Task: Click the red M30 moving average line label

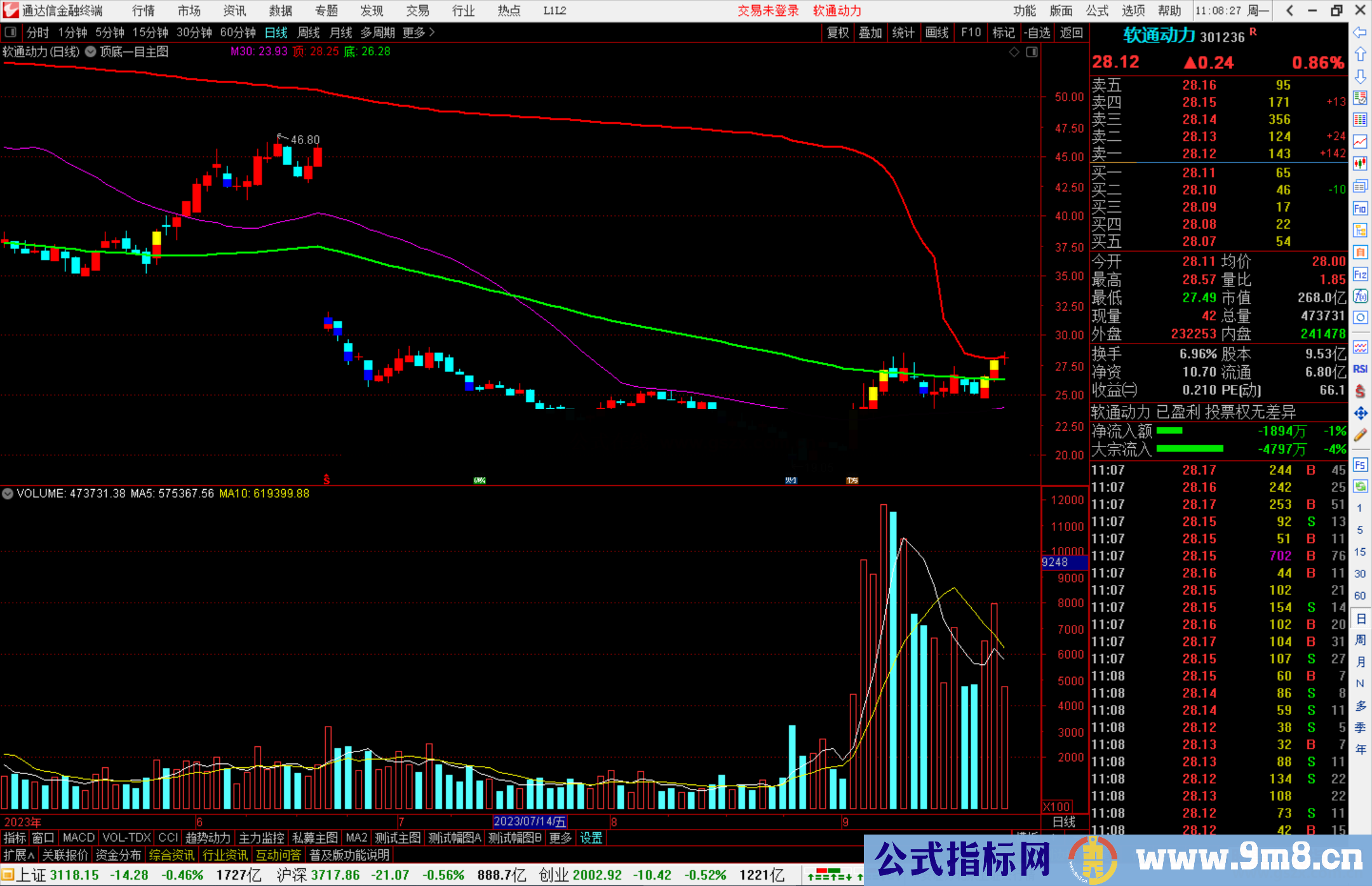Action: pos(259,52)
